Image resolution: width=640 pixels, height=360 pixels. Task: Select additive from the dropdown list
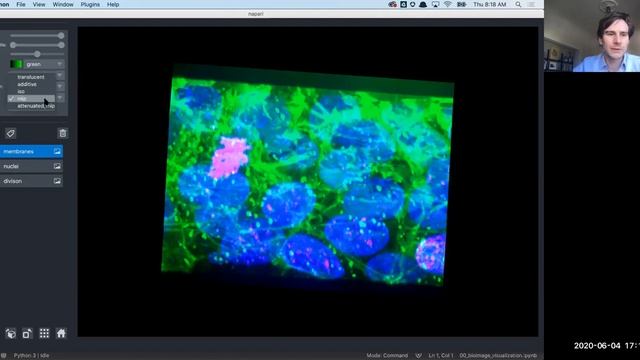[31, 84]
